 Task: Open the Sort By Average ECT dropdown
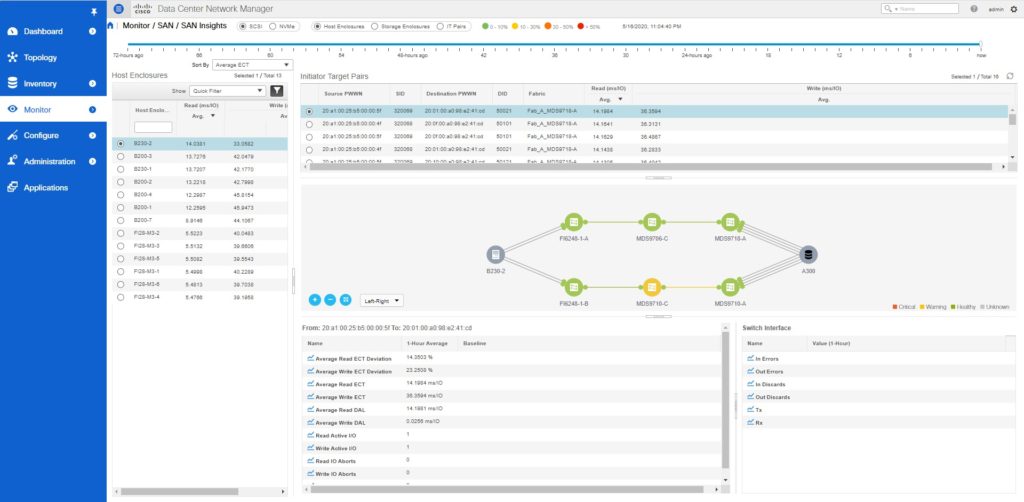(x=251, y=65)
